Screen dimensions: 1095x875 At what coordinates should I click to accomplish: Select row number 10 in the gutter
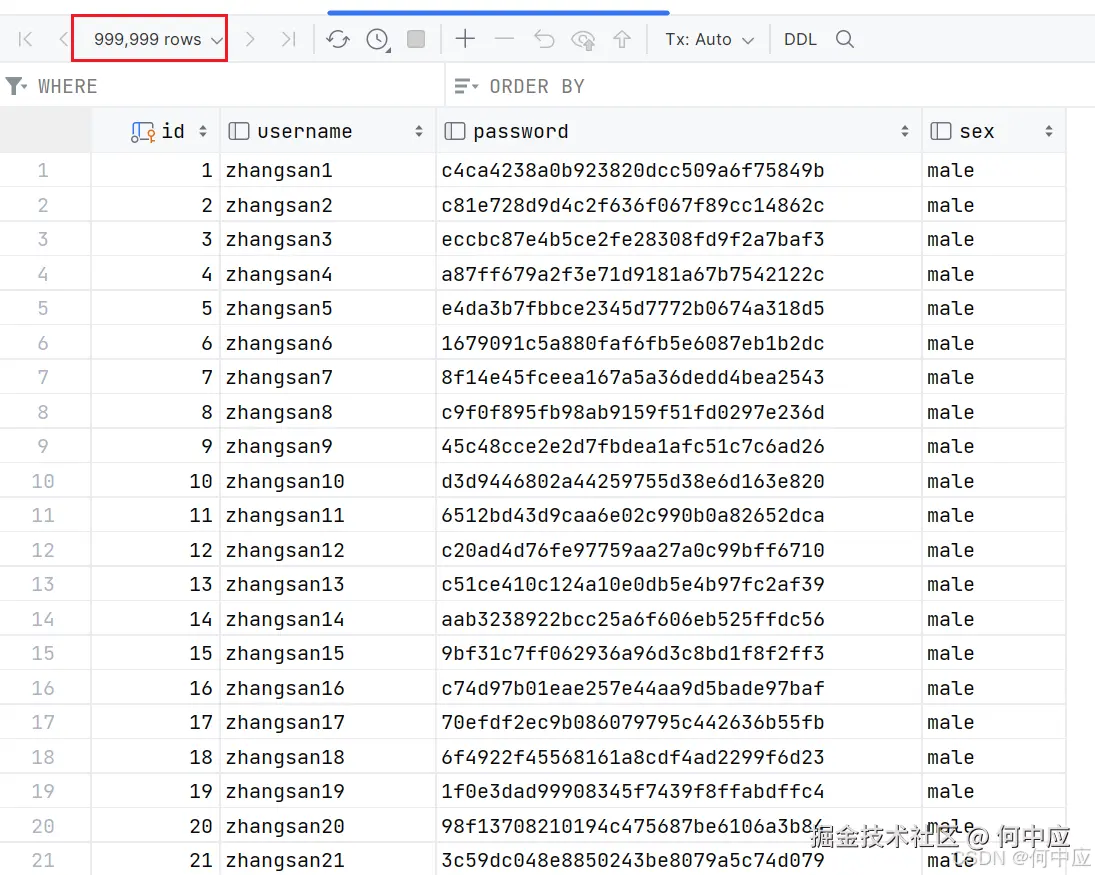tap(43, 481)
